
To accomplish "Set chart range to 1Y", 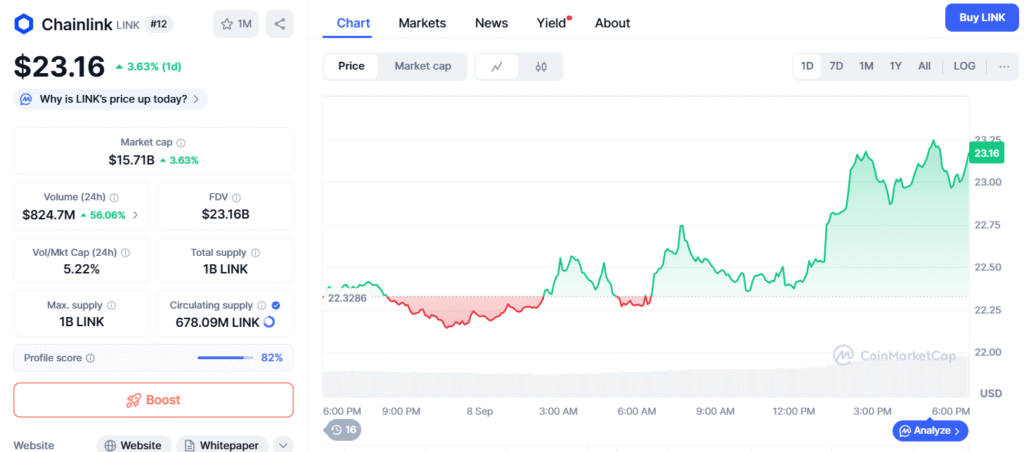I will [x=895, y=67].
